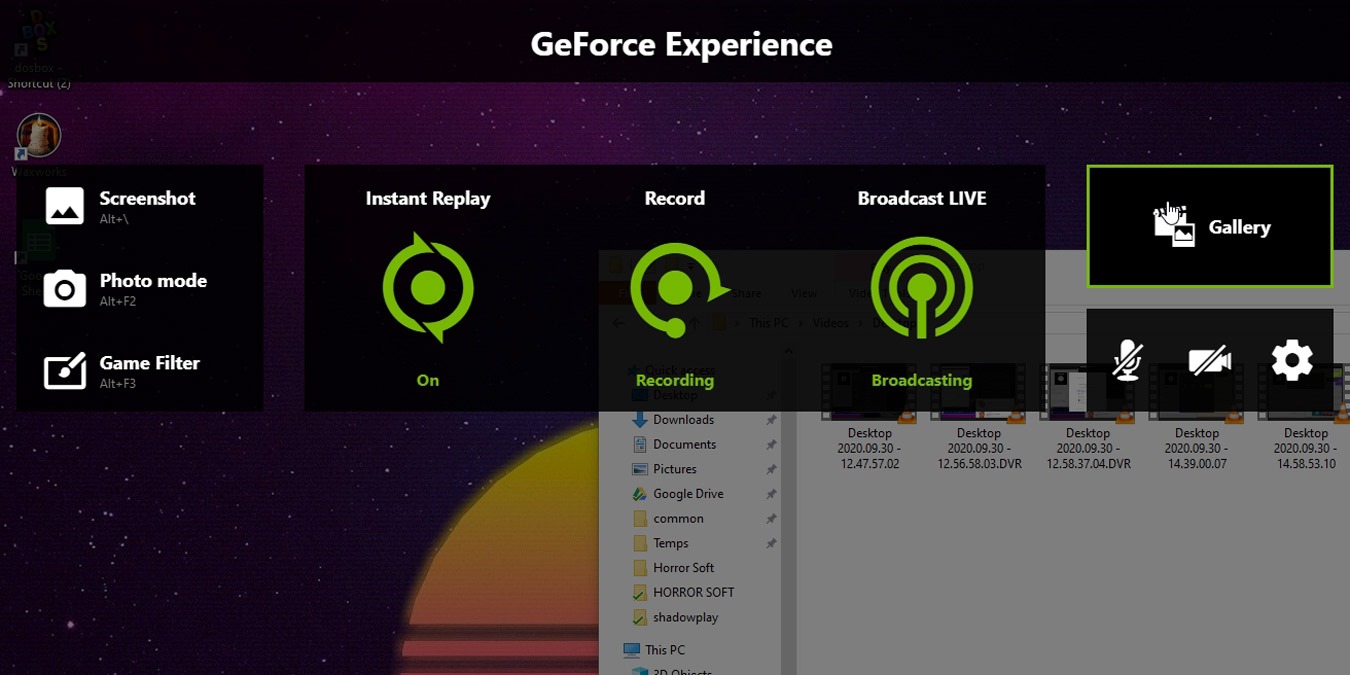Open the Gallery
Viewport: 1350px width, 675px height.
(1209, 226)
